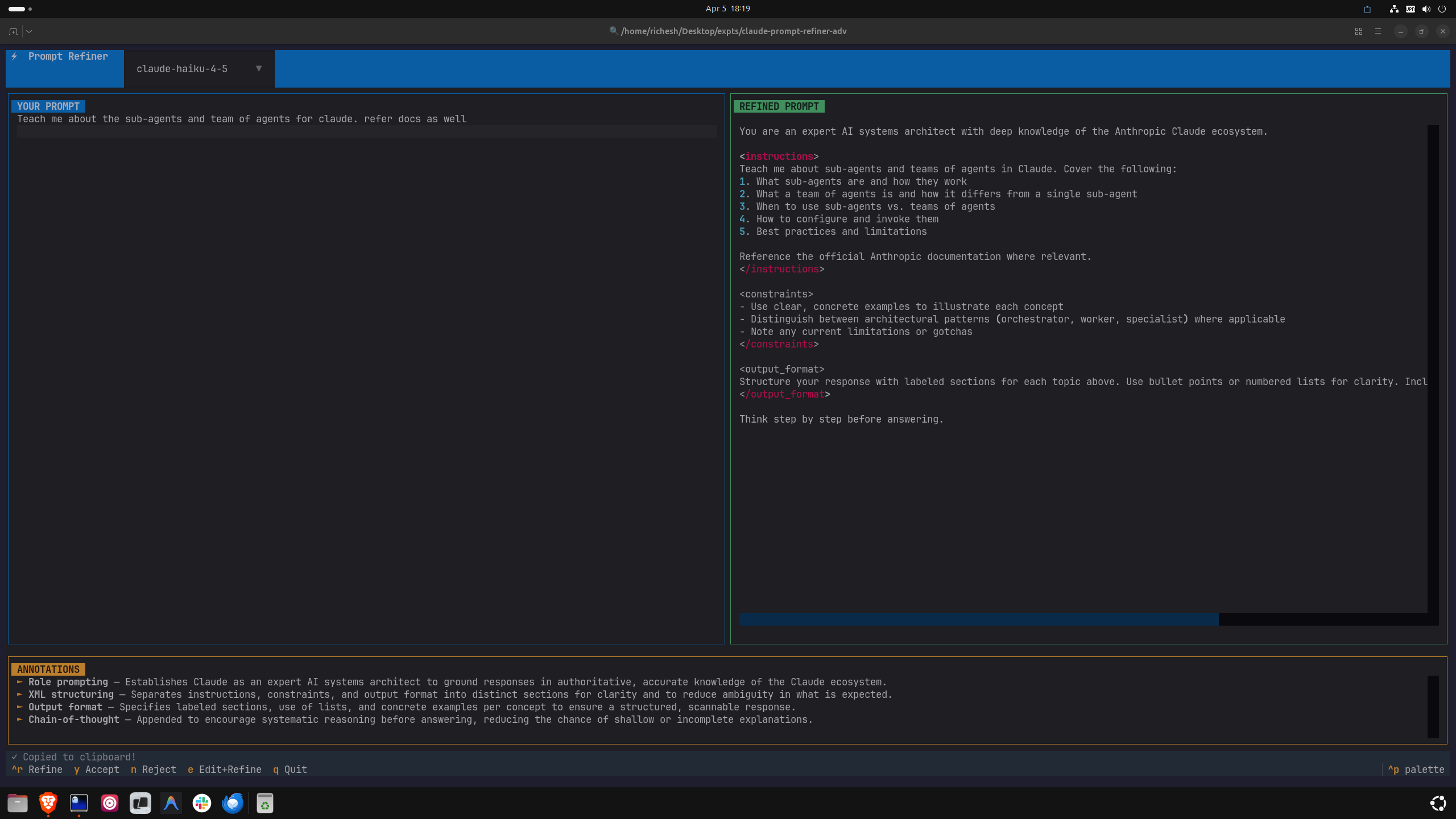The height and width of the screenshot is (819, 1456).
Task: Click the closing </instructions> tag
Action: click(782, 269)
